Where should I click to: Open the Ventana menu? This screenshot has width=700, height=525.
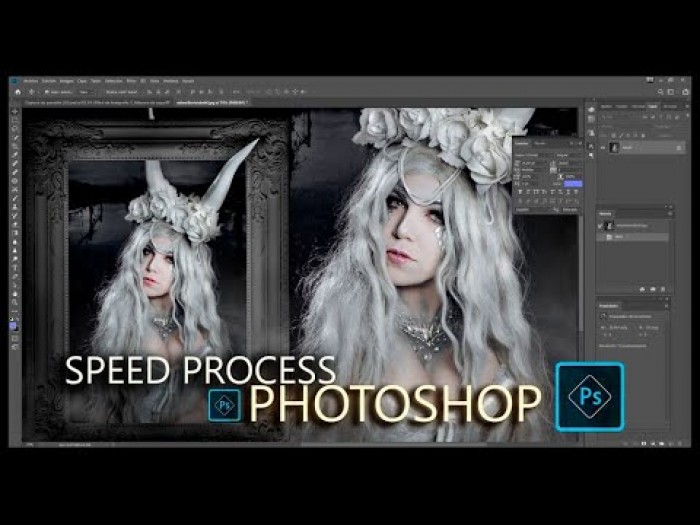170,81
